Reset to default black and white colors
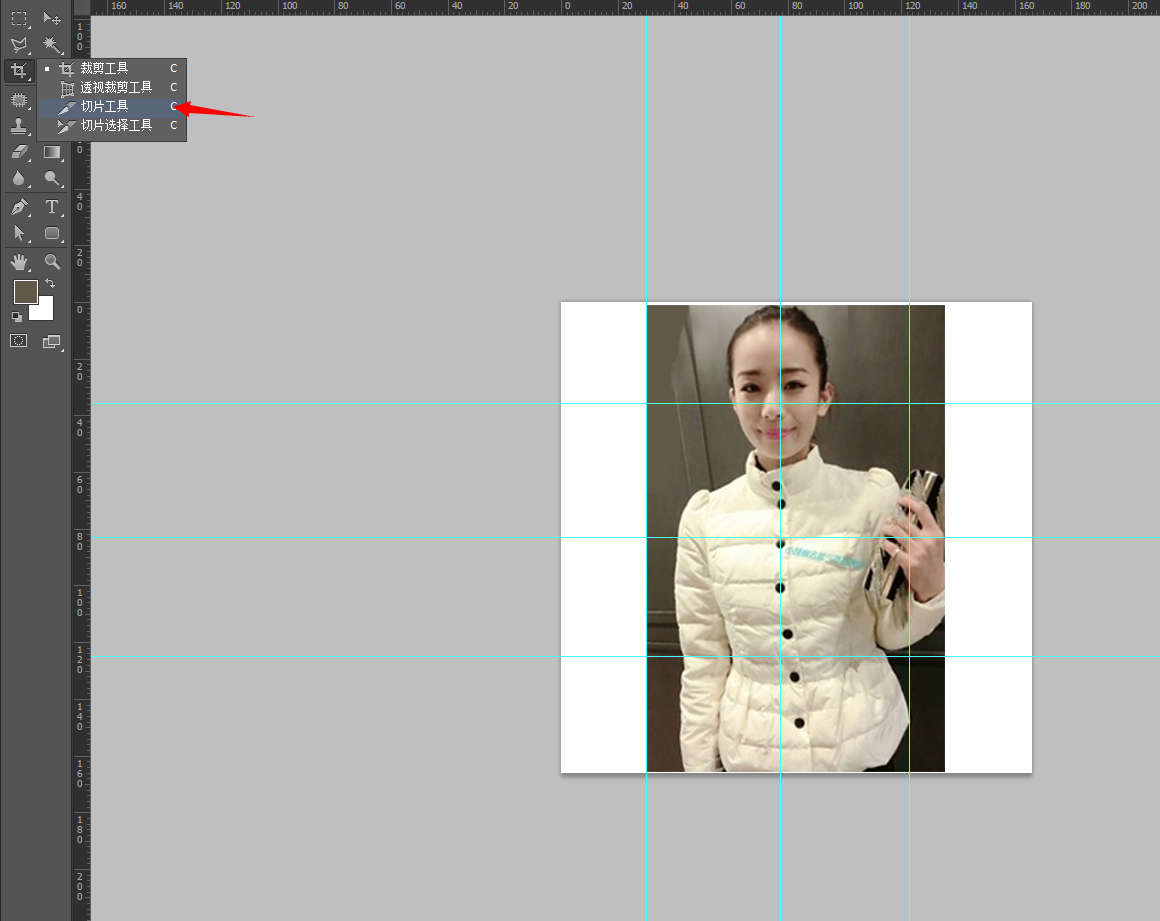 tap(17, 317)
